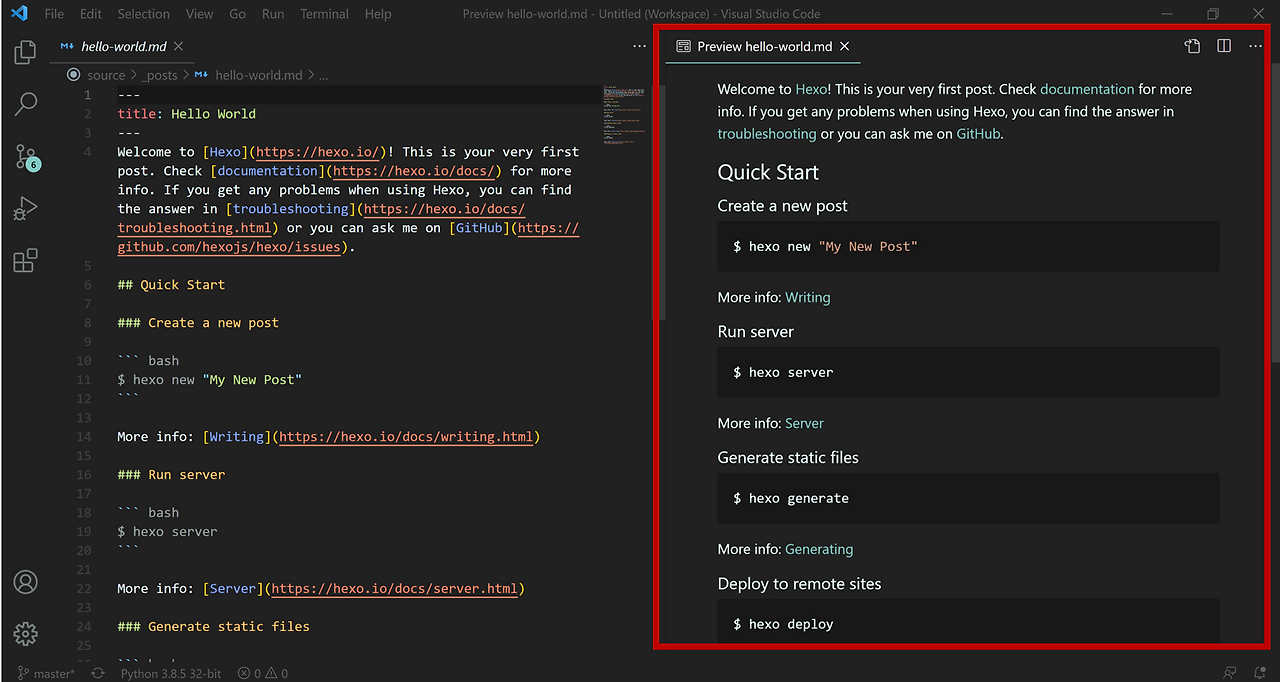Open errors and warnings counter in status bar
The image size is (1280, 682).
(x=263, y=673)
